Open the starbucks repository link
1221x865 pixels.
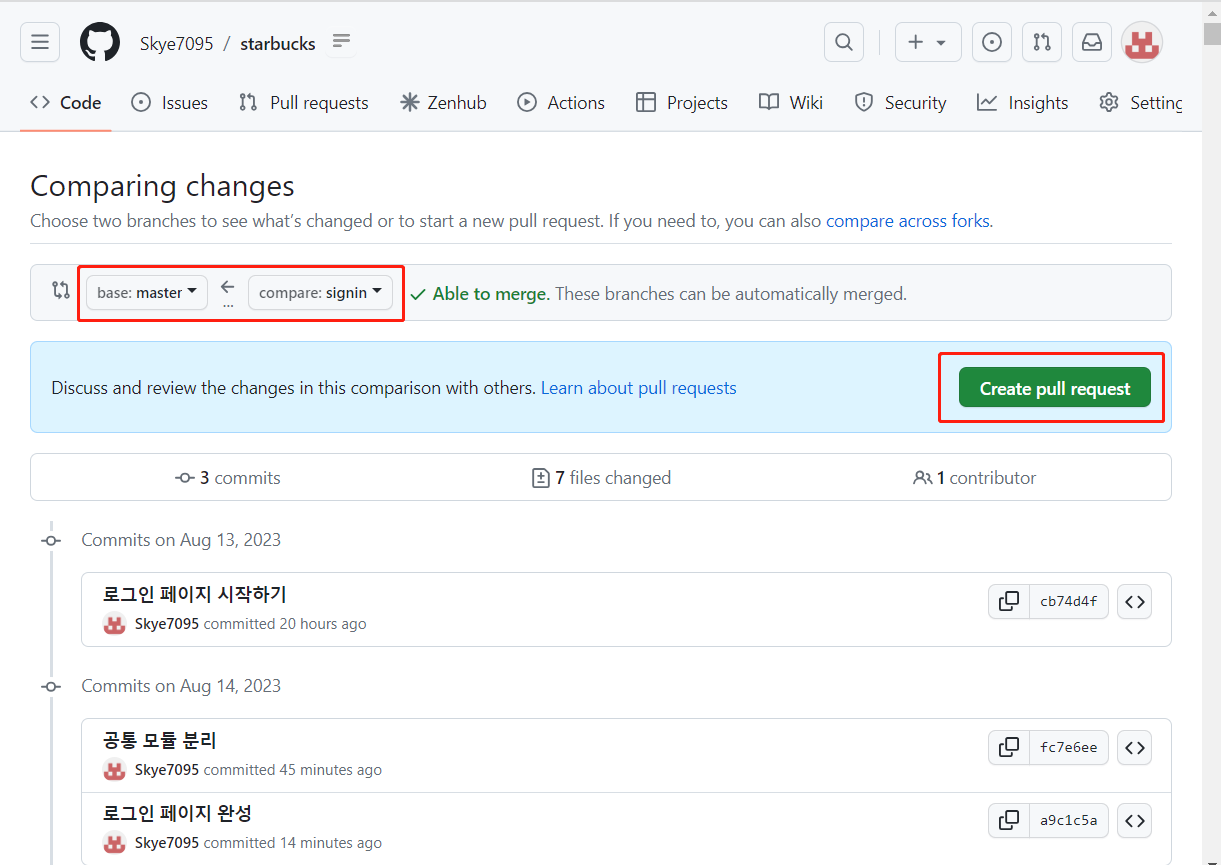click(278, 43)
